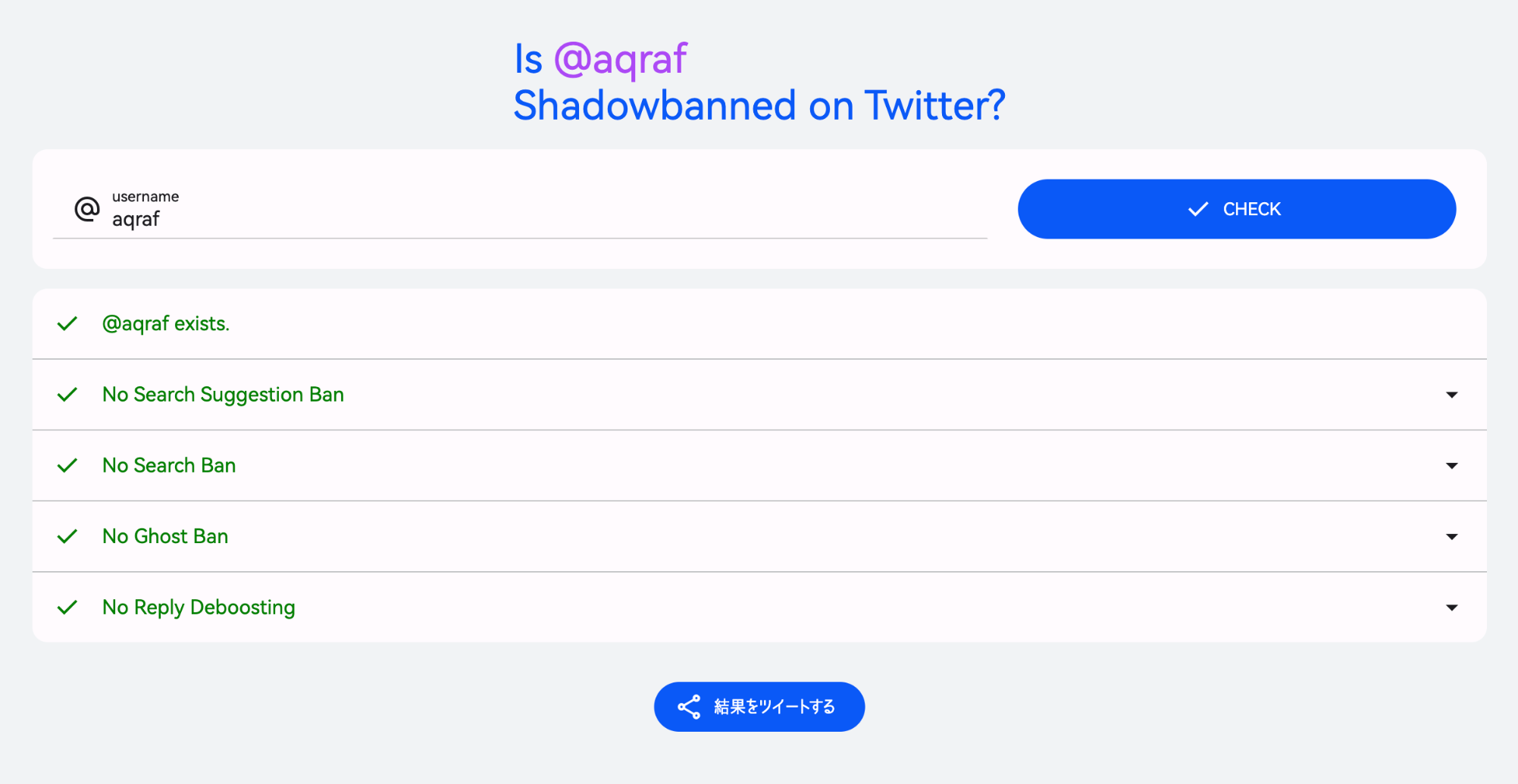Click the share icon on tweet button
Screen dimensions: 1518x784
pos(689,707)
